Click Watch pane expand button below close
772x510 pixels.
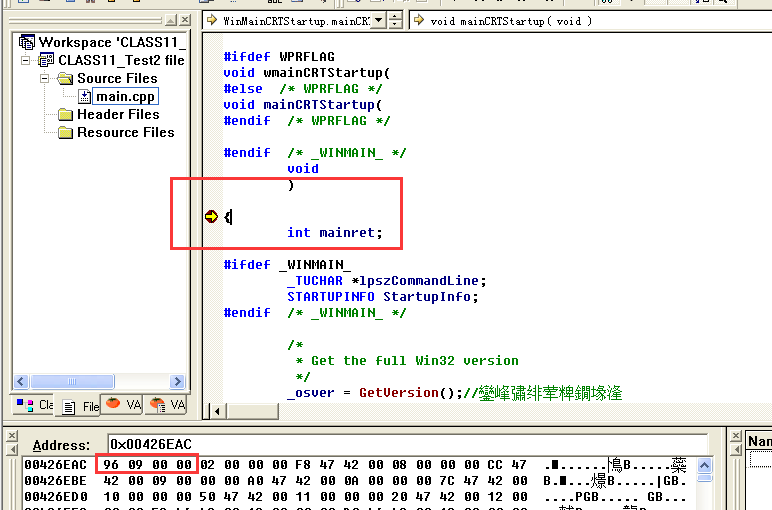tap(736, 449)
